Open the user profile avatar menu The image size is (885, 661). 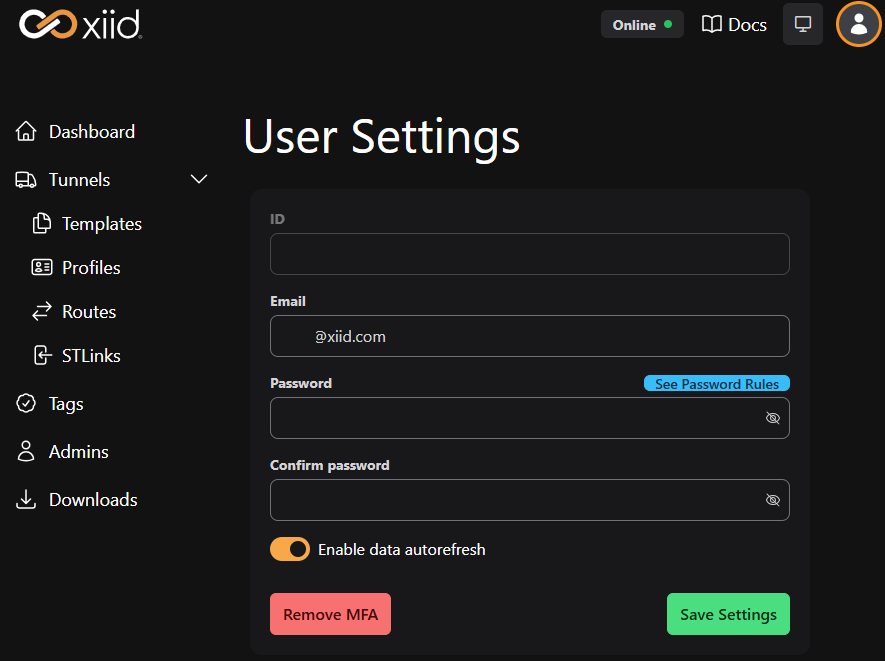click(858, 24)
